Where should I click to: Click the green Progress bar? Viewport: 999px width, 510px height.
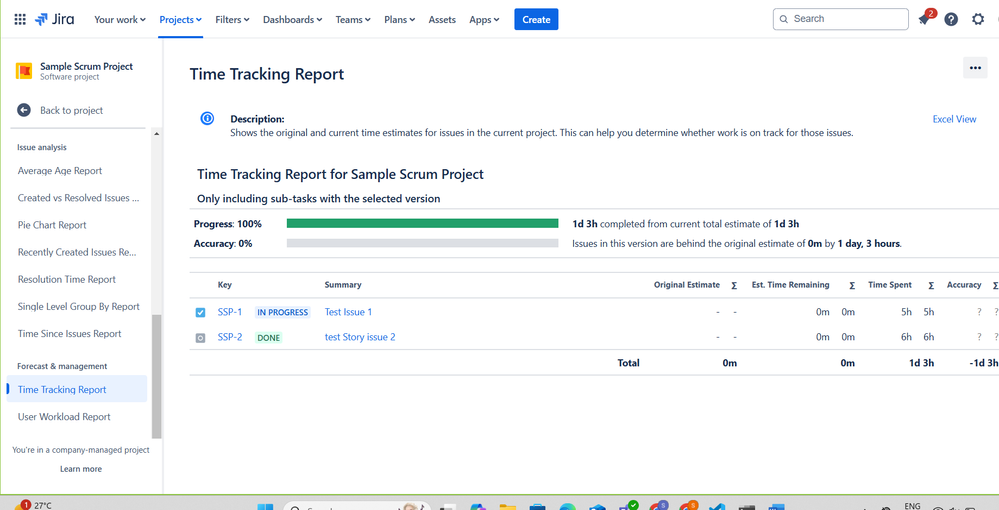[x=422, y=223]
